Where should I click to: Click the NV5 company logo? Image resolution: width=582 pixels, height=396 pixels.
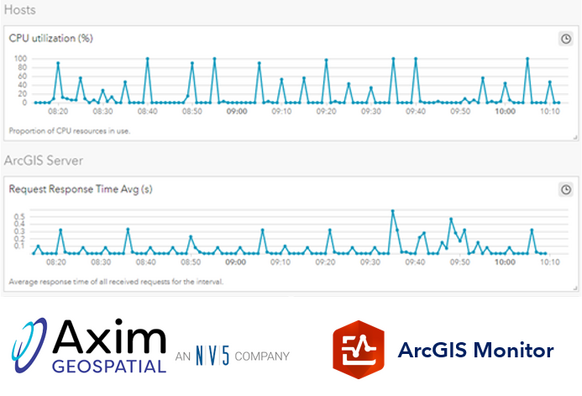pos(213,355)
